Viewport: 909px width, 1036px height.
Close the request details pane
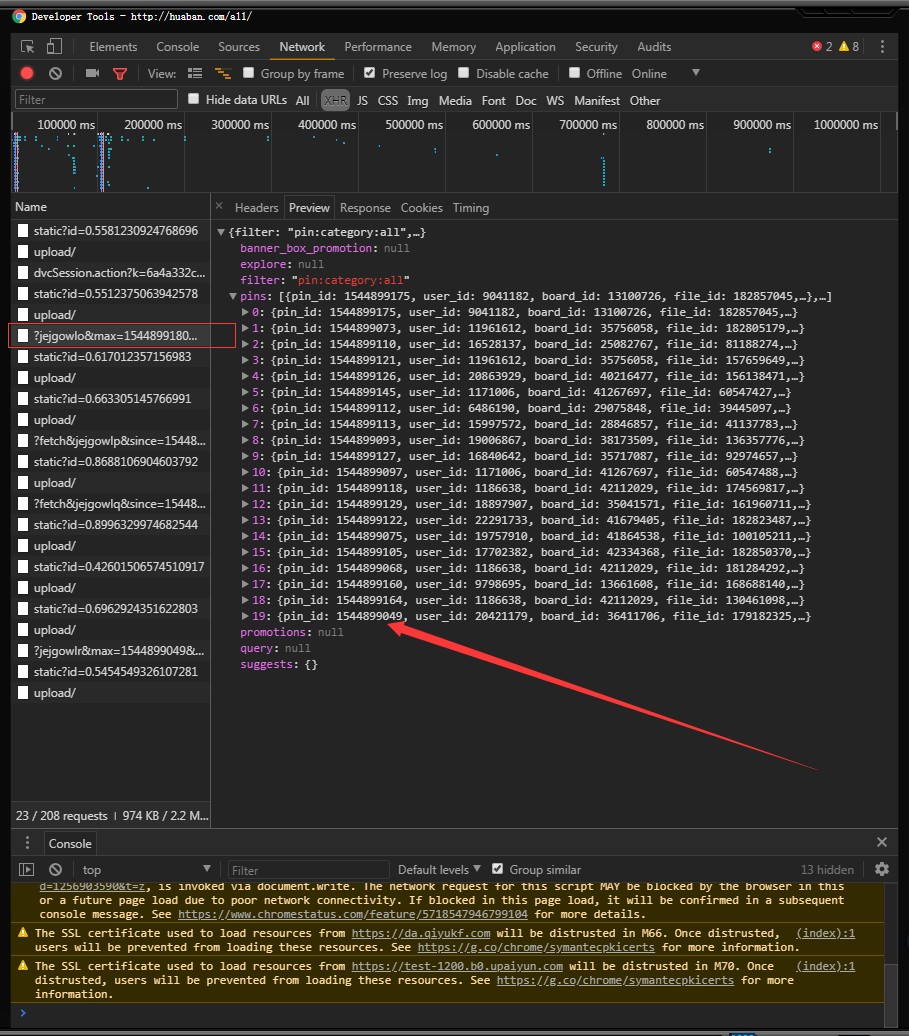219,206
